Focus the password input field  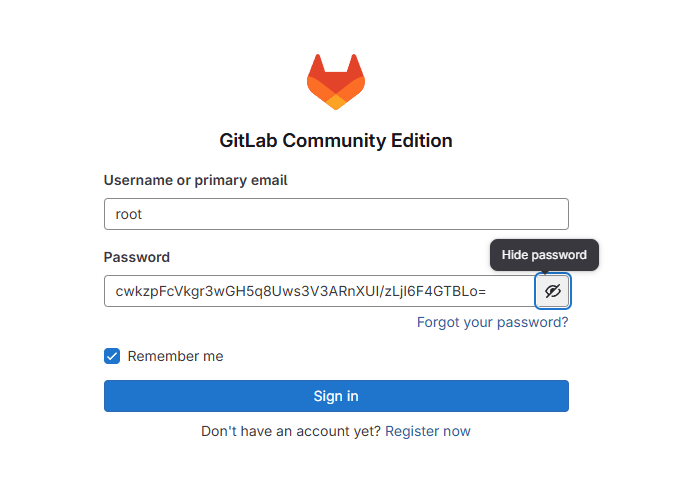coord(319,291)
